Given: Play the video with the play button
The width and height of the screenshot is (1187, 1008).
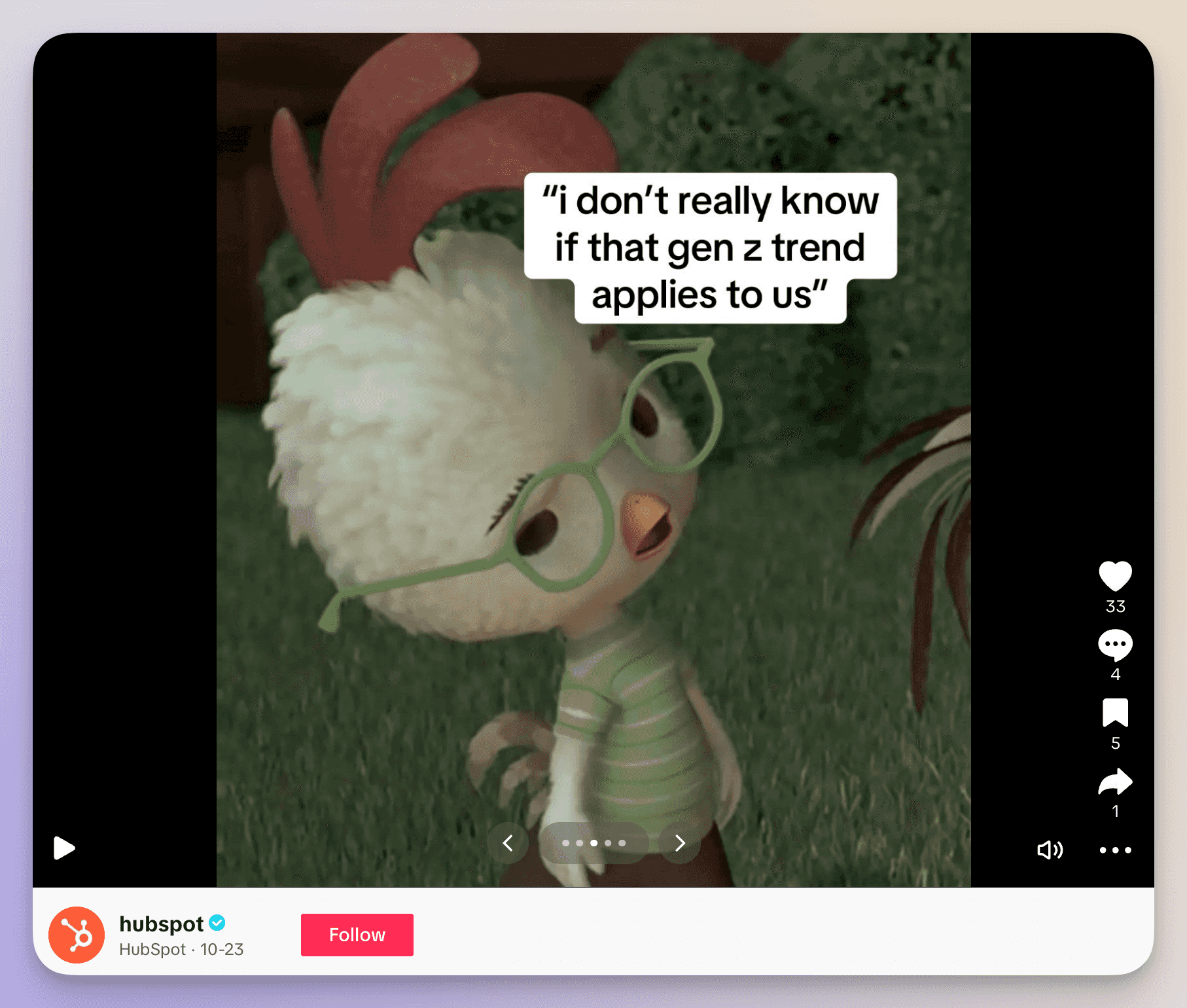Looking at the screenshot, I should click(64, 848).
